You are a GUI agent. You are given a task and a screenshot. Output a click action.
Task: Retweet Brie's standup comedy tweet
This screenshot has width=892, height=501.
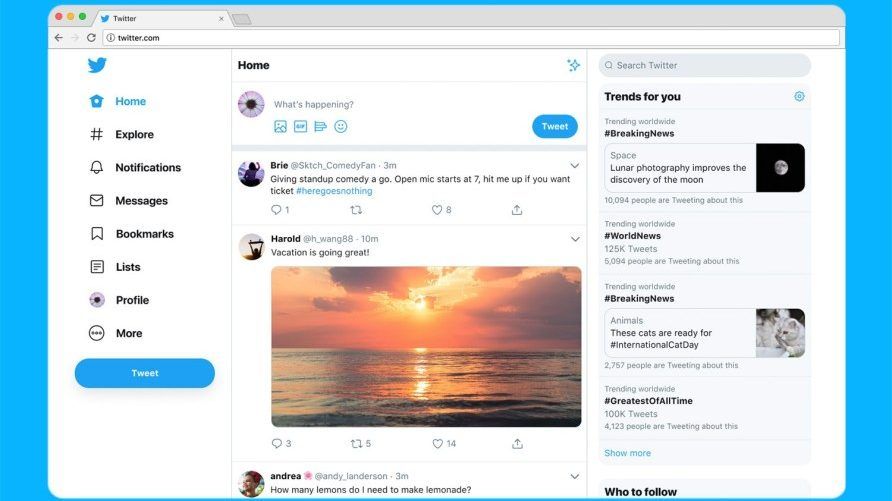click(x=356, y=210)
